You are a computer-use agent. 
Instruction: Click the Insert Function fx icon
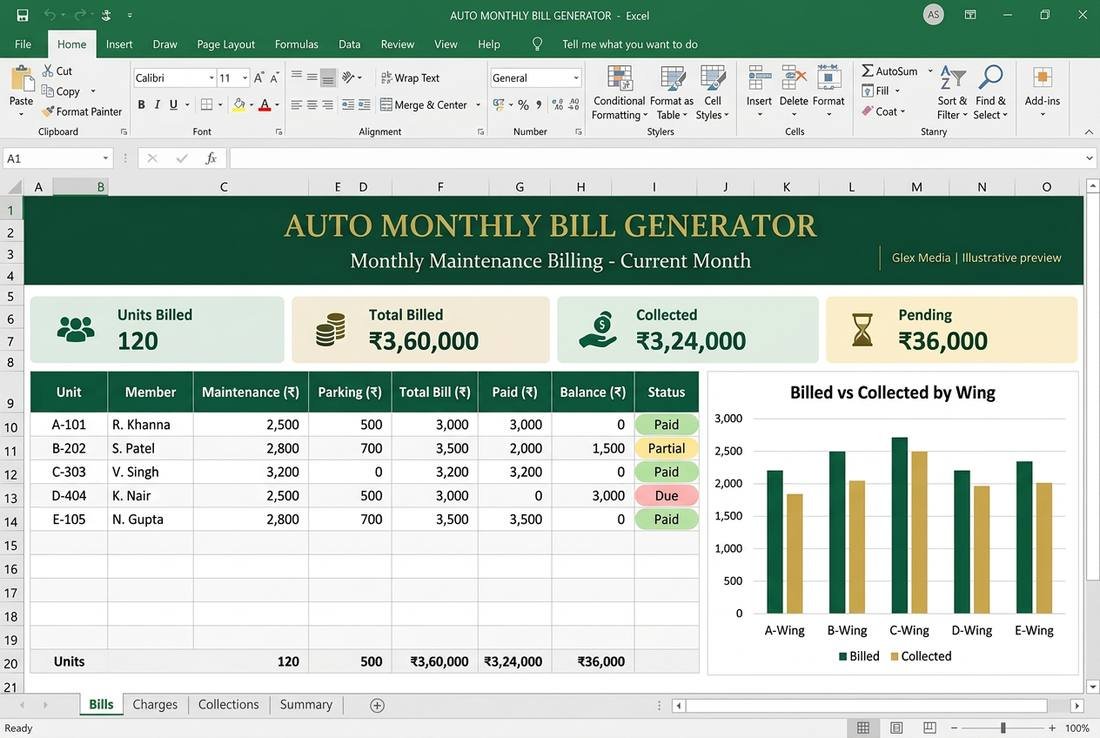point(210,159)
